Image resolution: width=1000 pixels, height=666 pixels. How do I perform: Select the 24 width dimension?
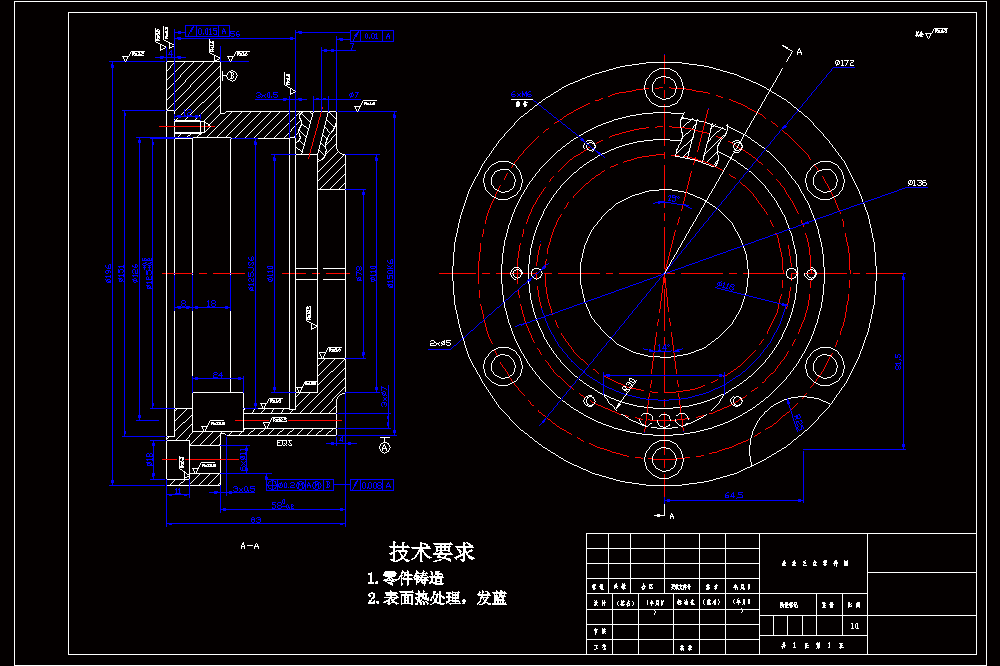pos(217,375)
